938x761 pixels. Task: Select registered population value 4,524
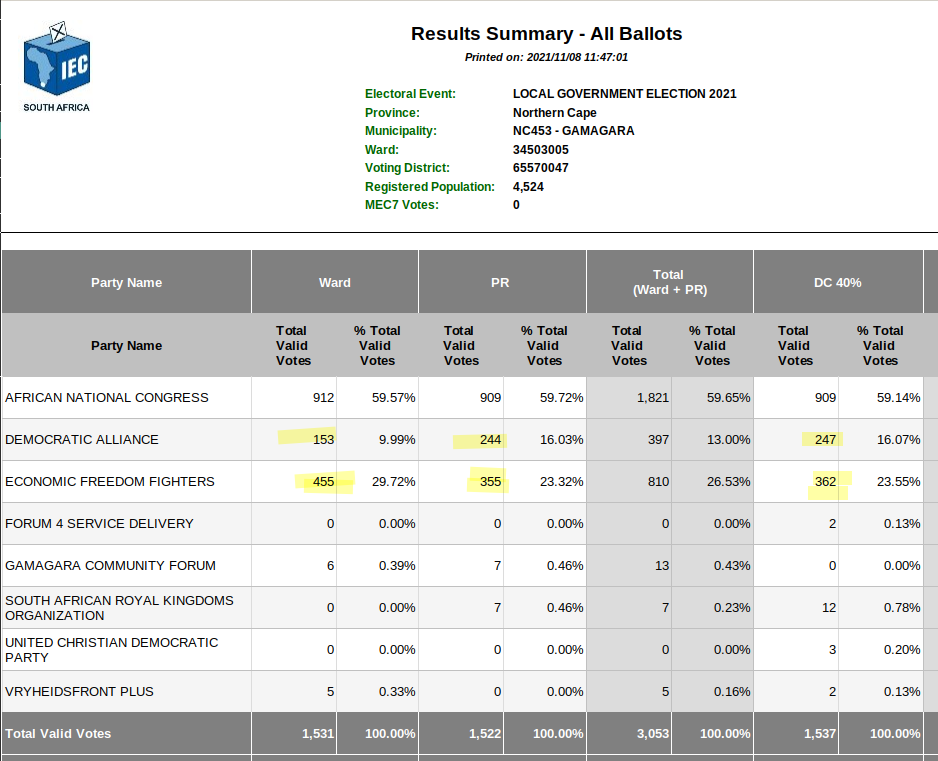528,187
